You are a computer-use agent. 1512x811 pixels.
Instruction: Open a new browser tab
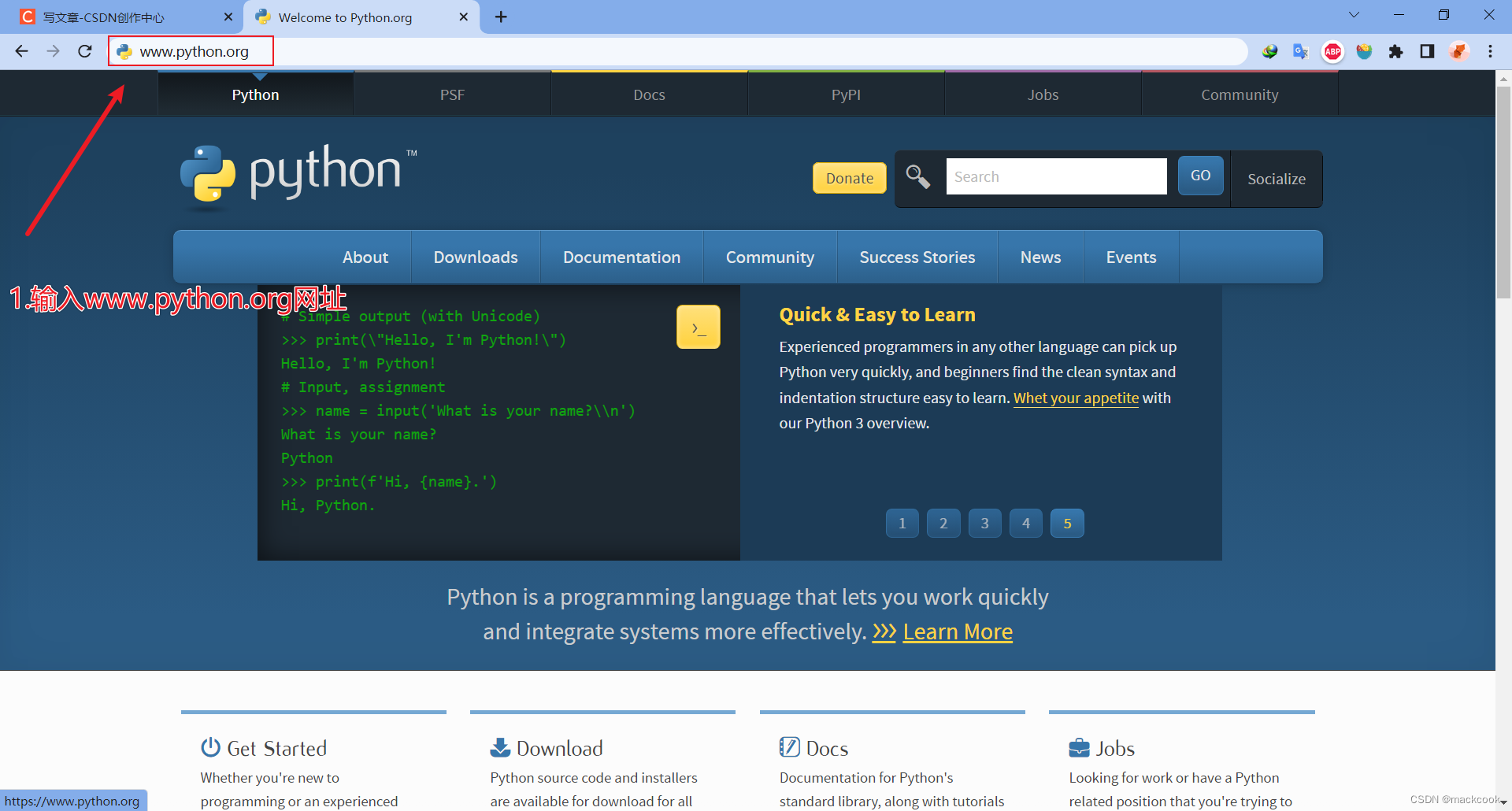click(501, 17)
